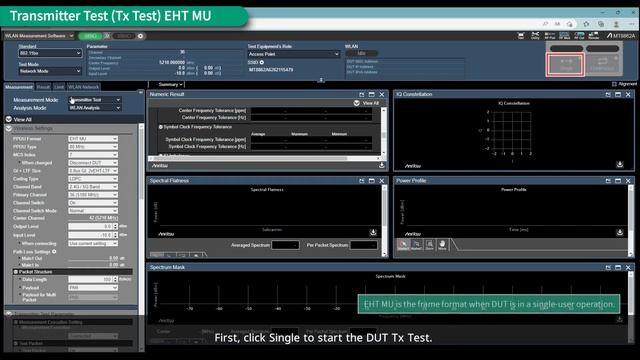Toggle the WLAN Idle status switch
The width and height of the screenshot is (640, 360).
[x=361, y=53]
